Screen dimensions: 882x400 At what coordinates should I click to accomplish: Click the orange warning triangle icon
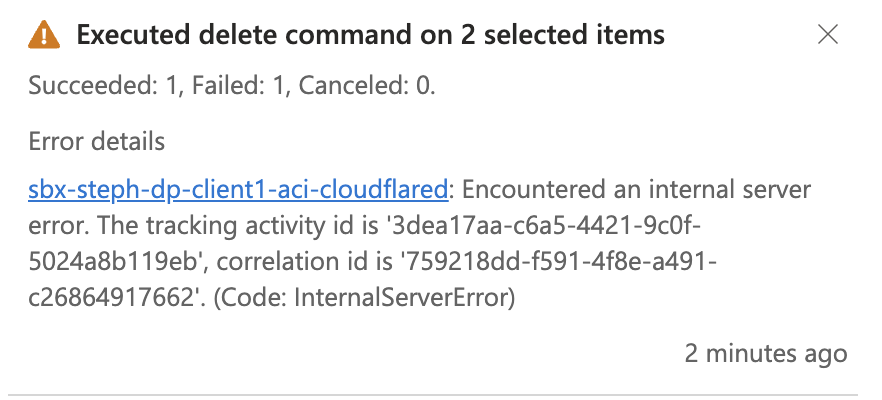(x=44, y=37)
